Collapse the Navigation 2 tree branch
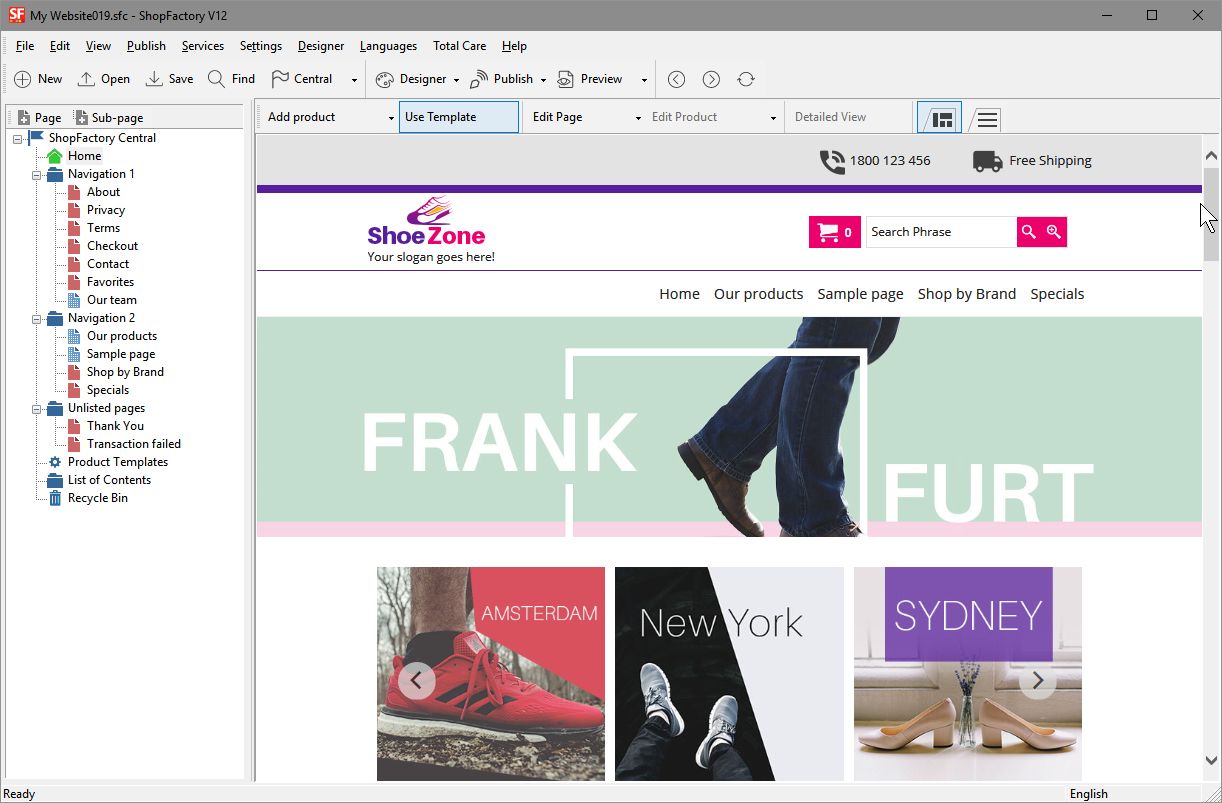The height and width of the screenshot is (803, 1222). click(36, 317)
